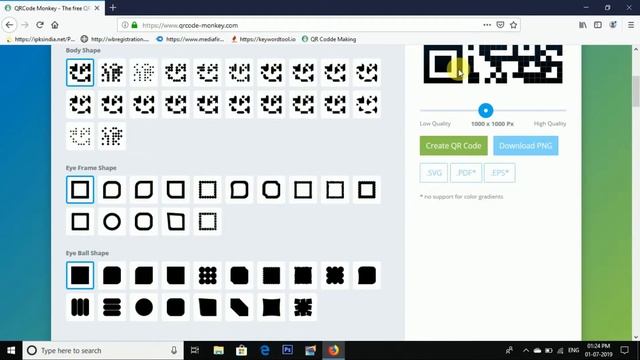The width and height of the screenshot is (640, 360).
Task: Click the page vertical scrollbar
Action: coord(636,91)
